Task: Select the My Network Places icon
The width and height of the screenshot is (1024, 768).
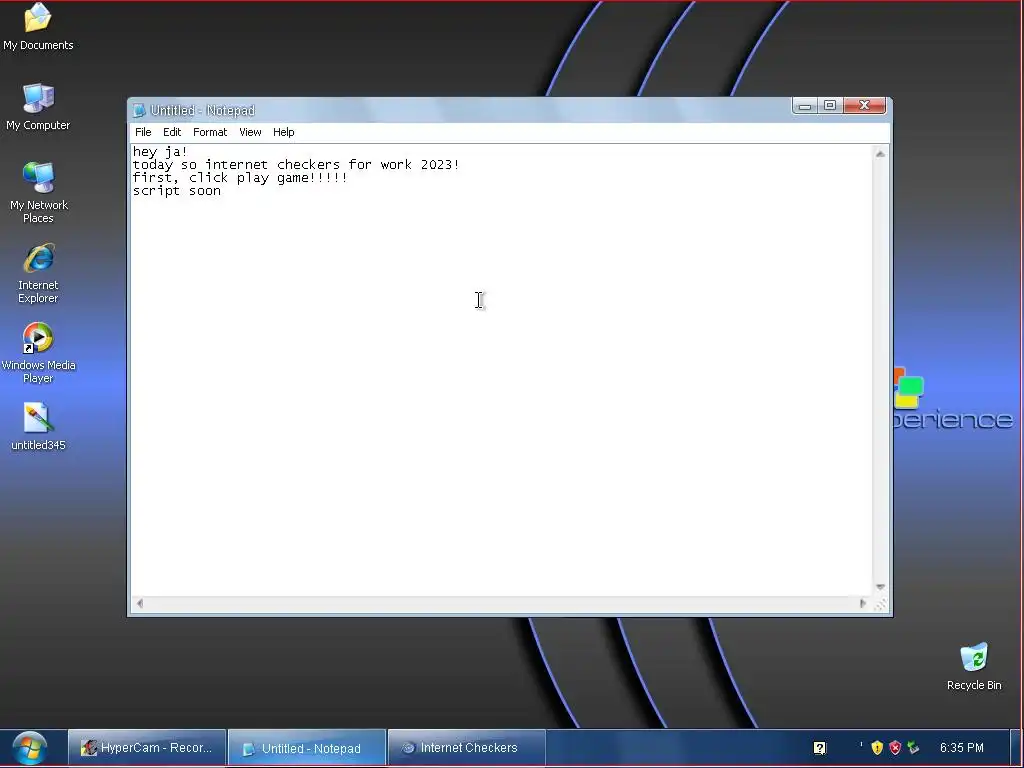Action: pyautogui.click(x=38, y=193)
